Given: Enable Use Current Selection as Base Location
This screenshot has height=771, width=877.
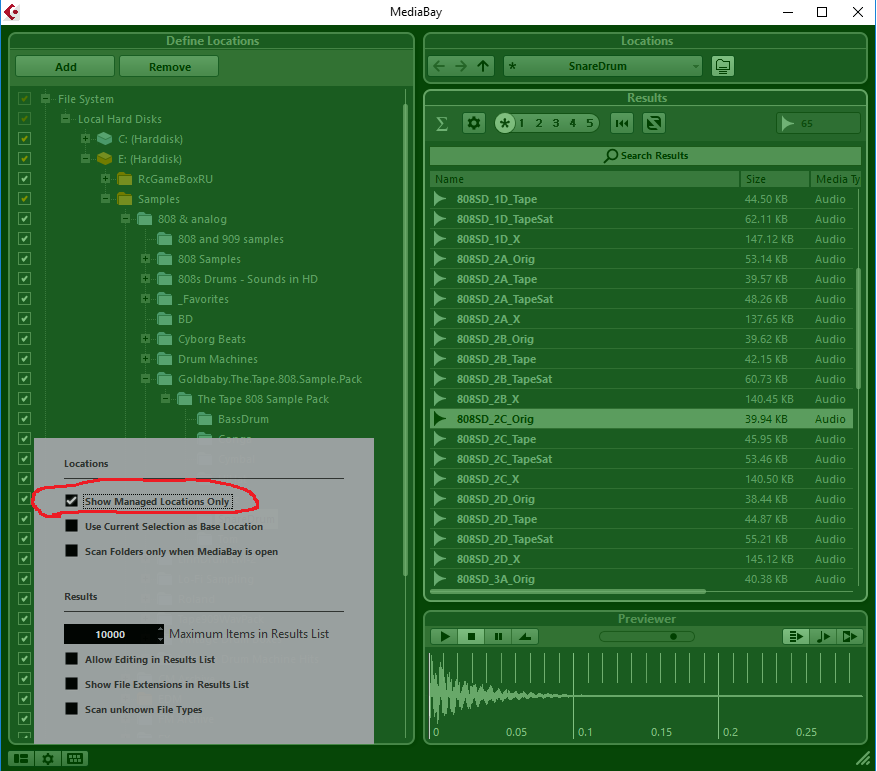Looking at the screenshot, I should 71,526.
